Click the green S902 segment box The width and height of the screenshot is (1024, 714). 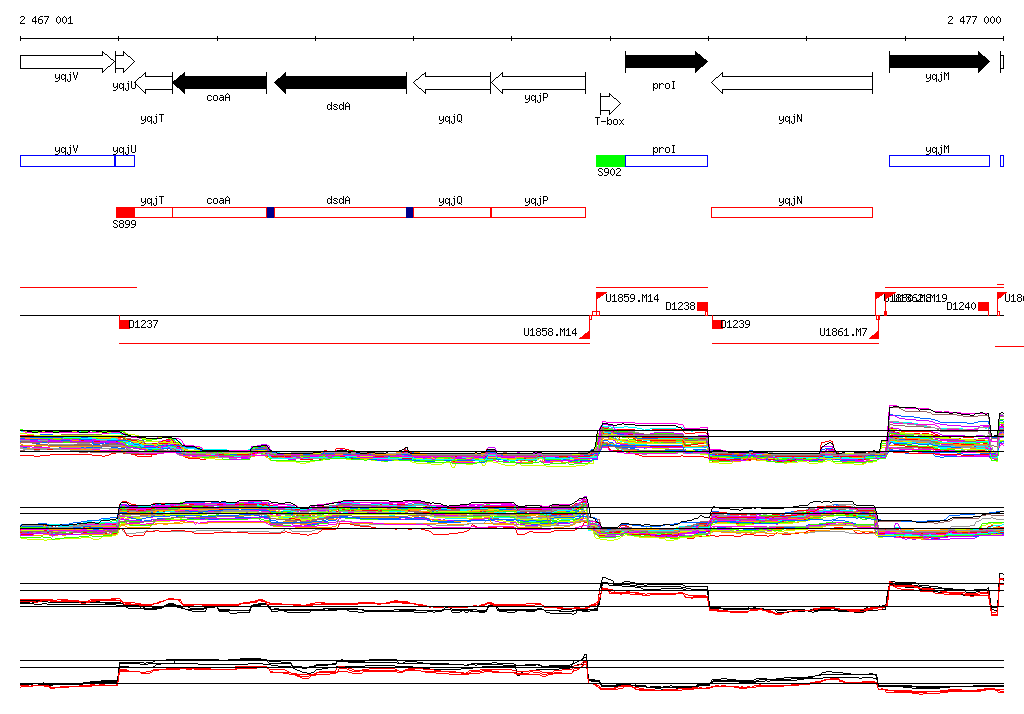611,161
